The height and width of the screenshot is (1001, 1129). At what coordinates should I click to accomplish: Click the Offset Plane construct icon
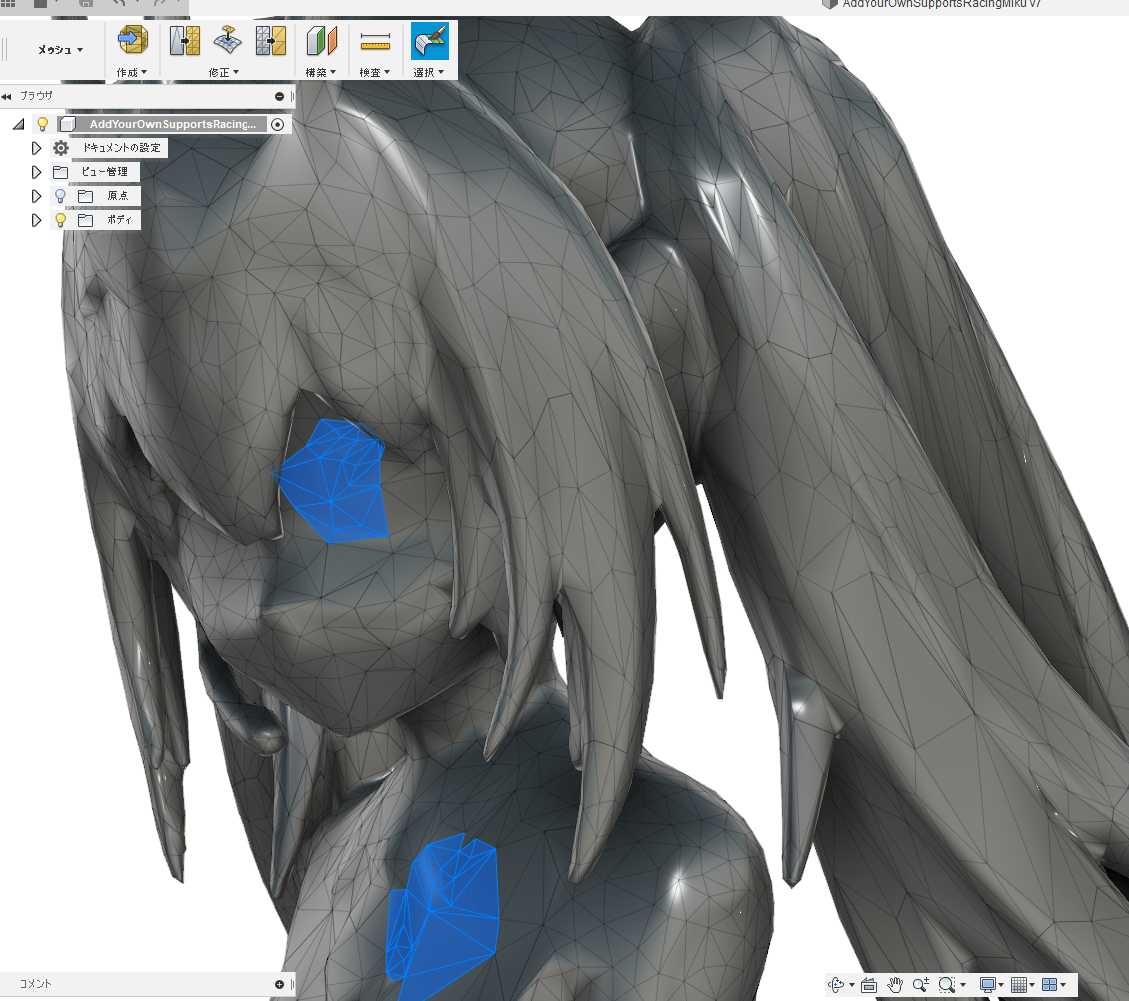(x=322, y=41)
